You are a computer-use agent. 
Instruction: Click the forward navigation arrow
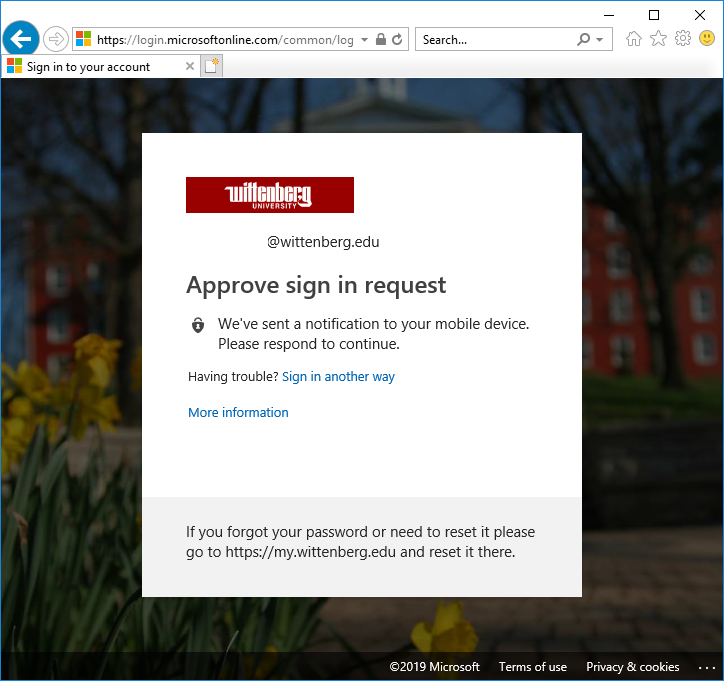click(x=55, y=39)
